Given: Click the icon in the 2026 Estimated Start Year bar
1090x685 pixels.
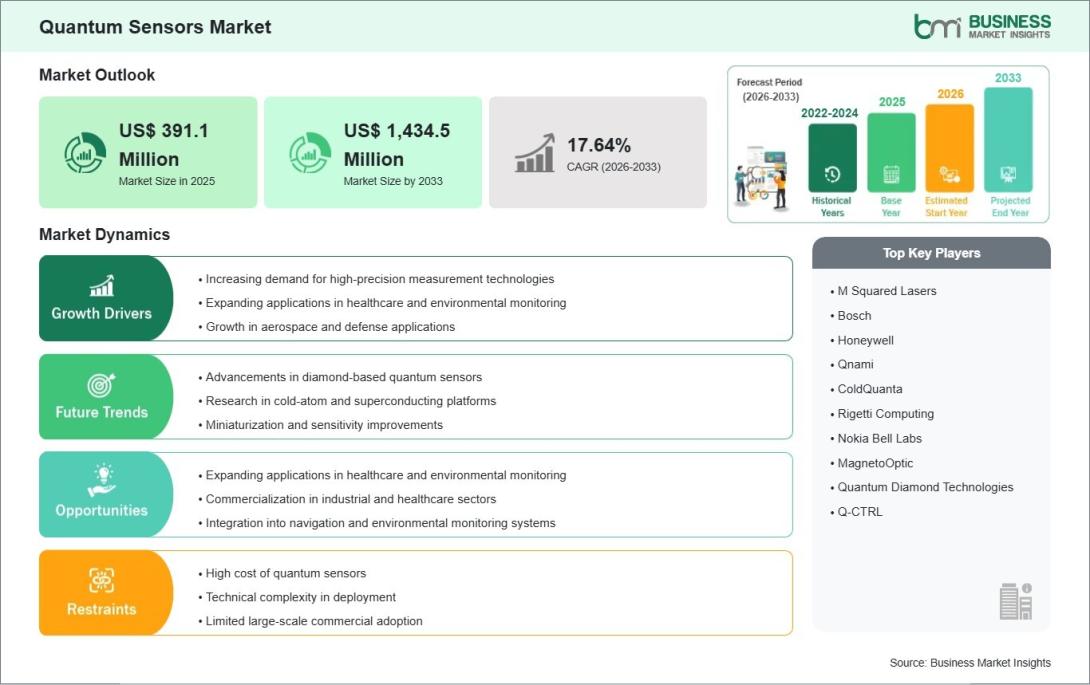Looking at the screenshot, I should click(x=950, y=175).
